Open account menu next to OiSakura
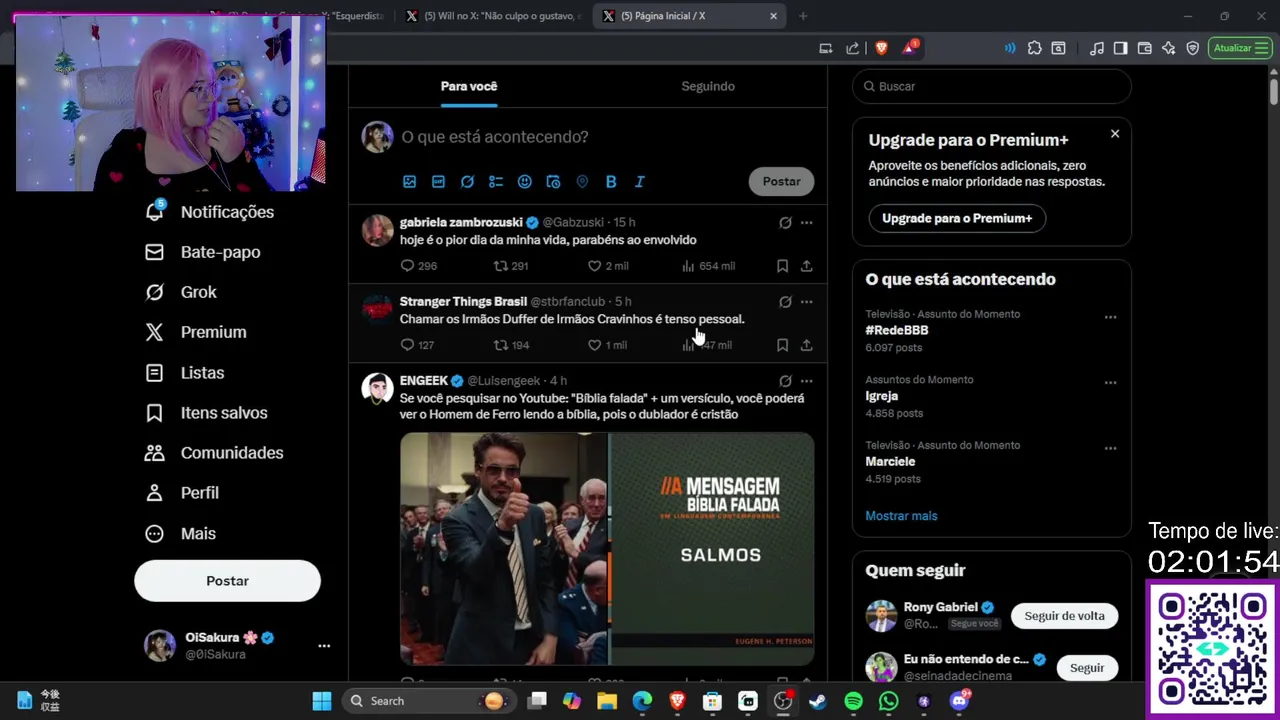This screenshot has height=720, width=1280. 324,646
